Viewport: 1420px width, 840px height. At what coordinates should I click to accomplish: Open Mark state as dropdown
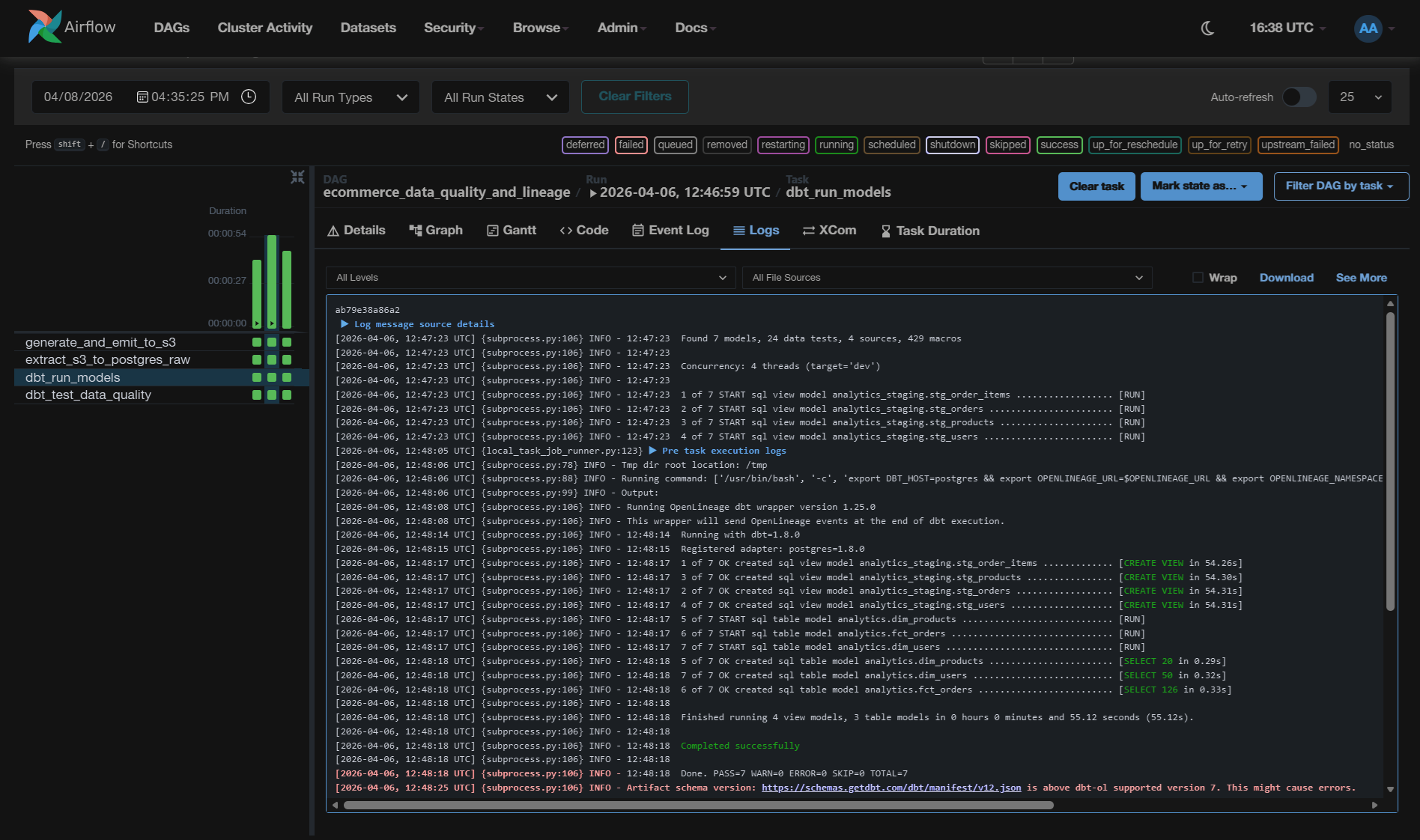1201,186
